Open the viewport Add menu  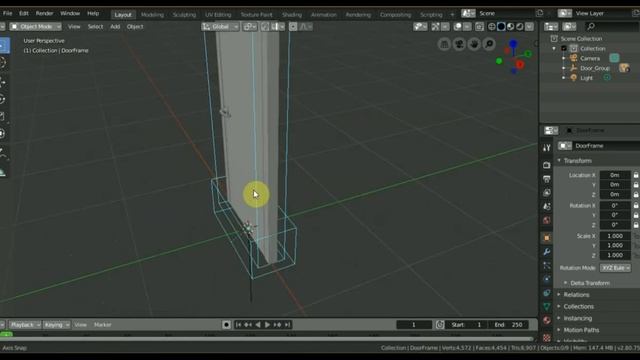(115, 27)
